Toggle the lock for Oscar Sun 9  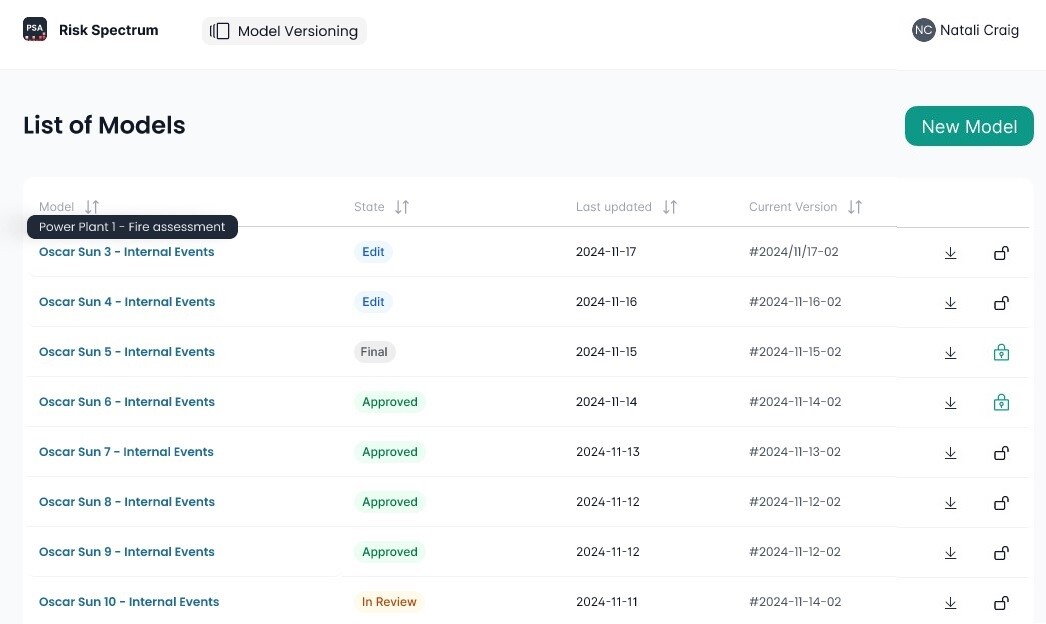click(1001, 553)
